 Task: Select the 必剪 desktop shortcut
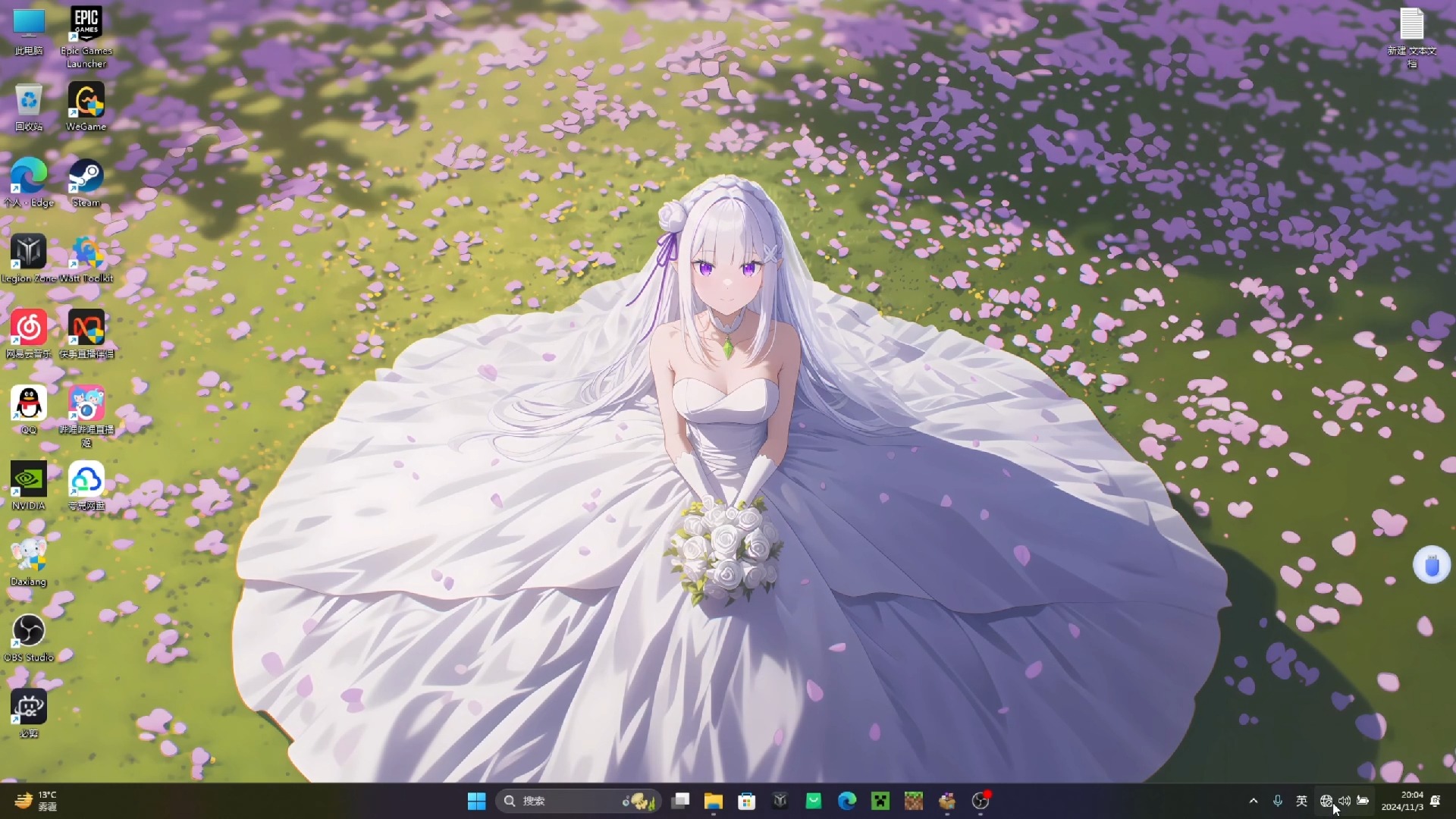point(29,714)
